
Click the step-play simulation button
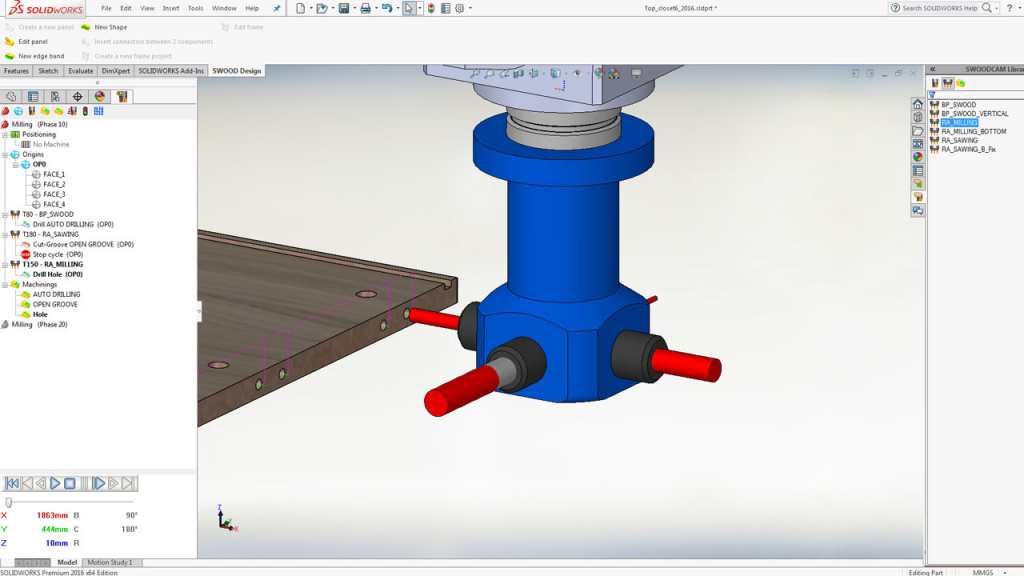[99, 483]
